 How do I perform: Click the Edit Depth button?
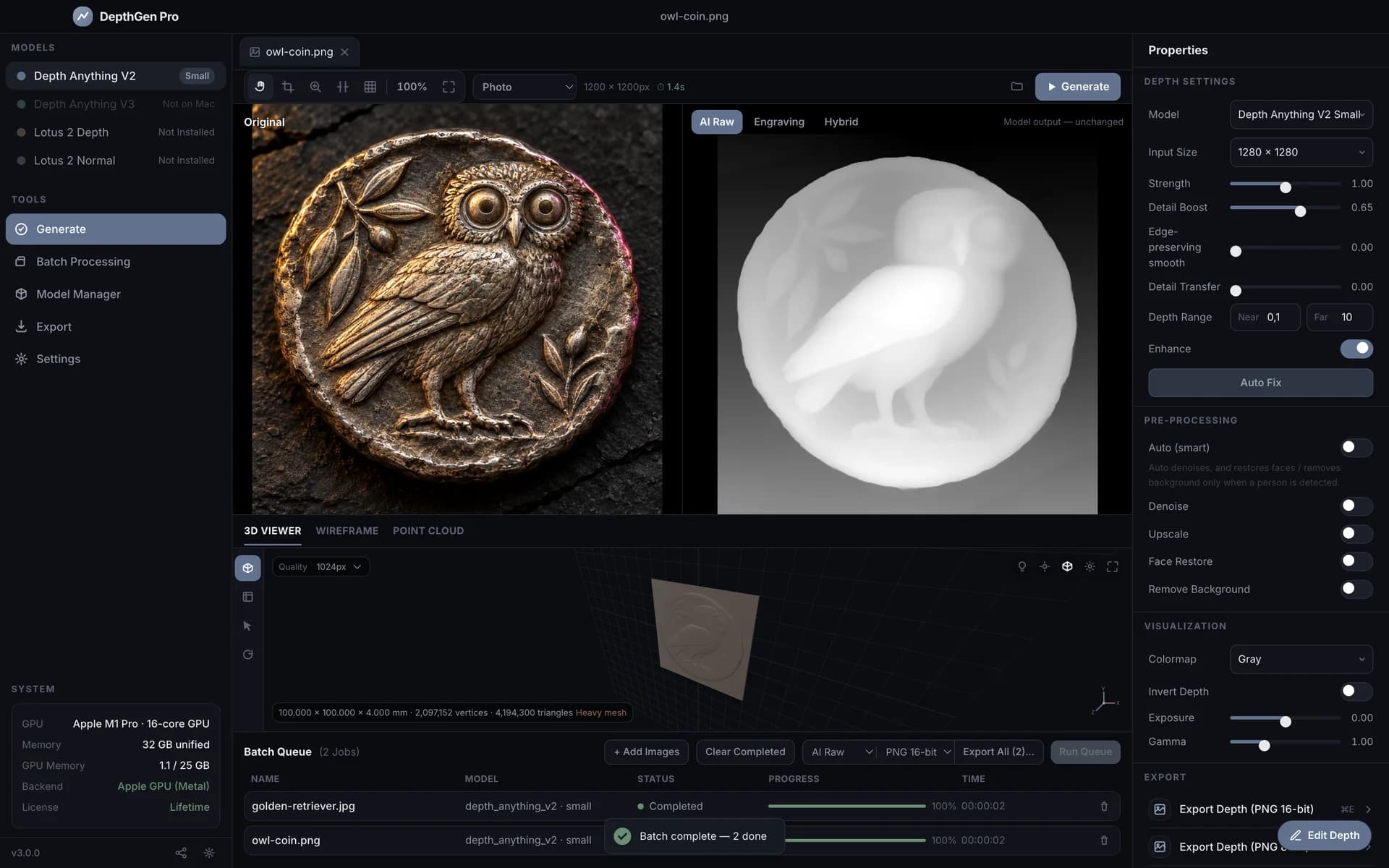[1324, 835]
